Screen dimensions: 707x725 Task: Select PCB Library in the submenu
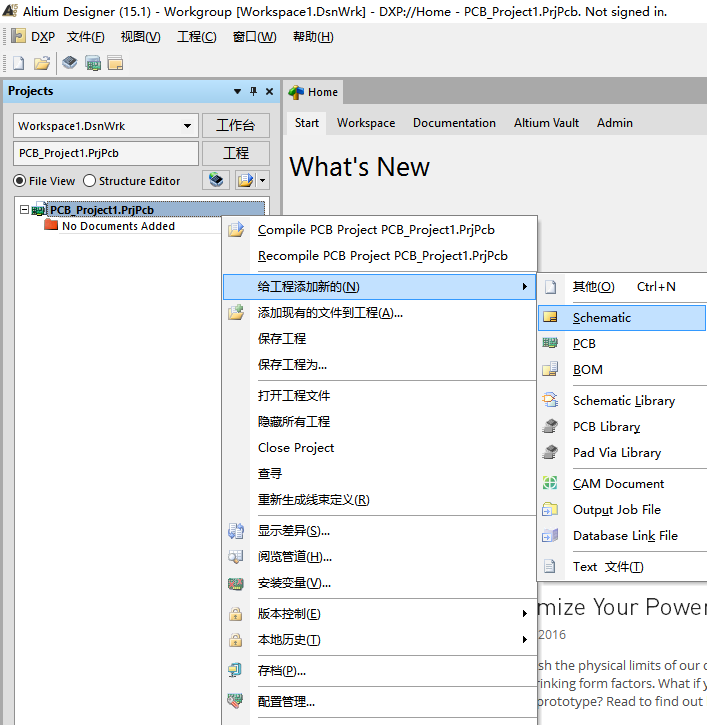pos(606,427)
